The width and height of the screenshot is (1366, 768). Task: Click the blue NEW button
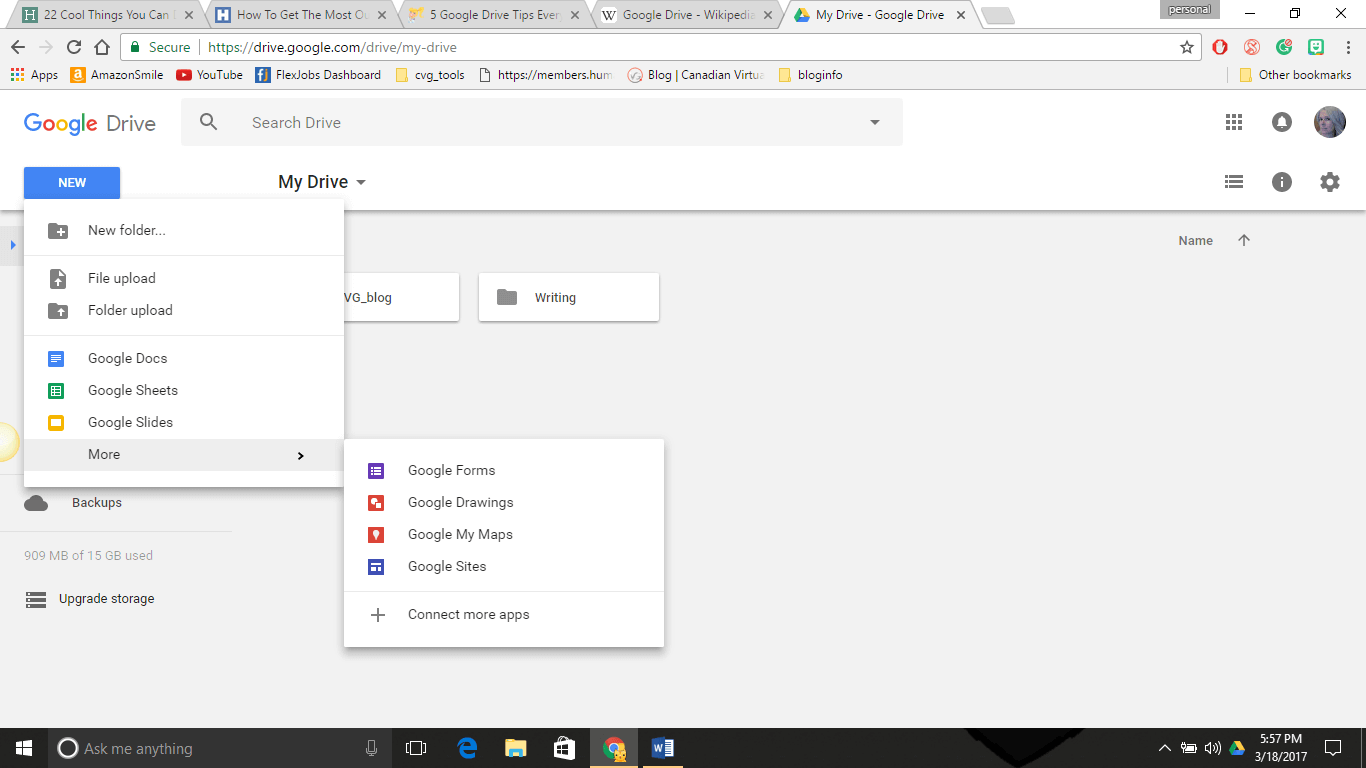coord(72,183)
